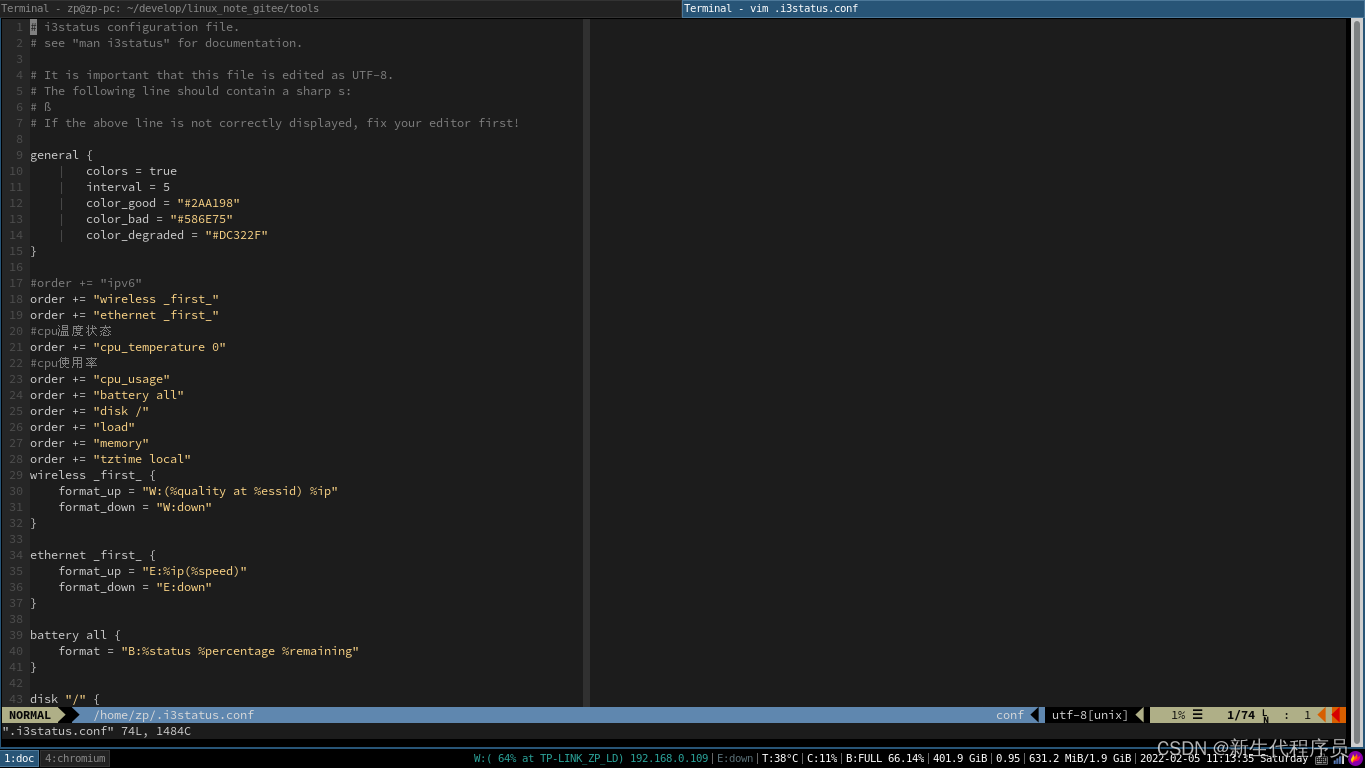Screen dimensions: 1365x768
Task: Click the #cpu使用率 comment line
Action: click(x=64, y=363)
